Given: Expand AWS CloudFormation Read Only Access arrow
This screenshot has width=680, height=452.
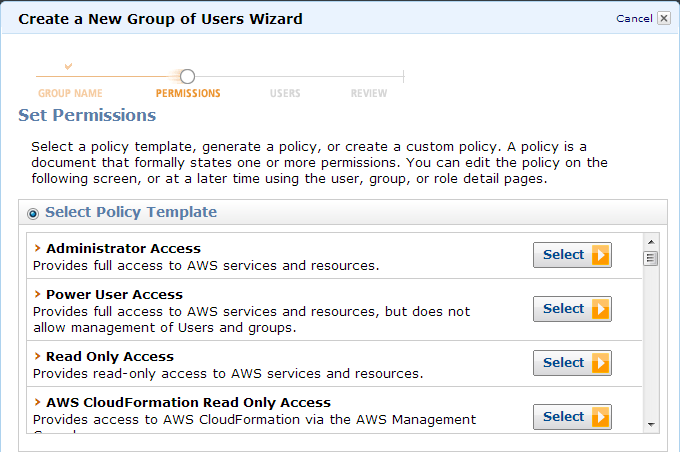Looking at the screenshot, I should pos(38,402).
